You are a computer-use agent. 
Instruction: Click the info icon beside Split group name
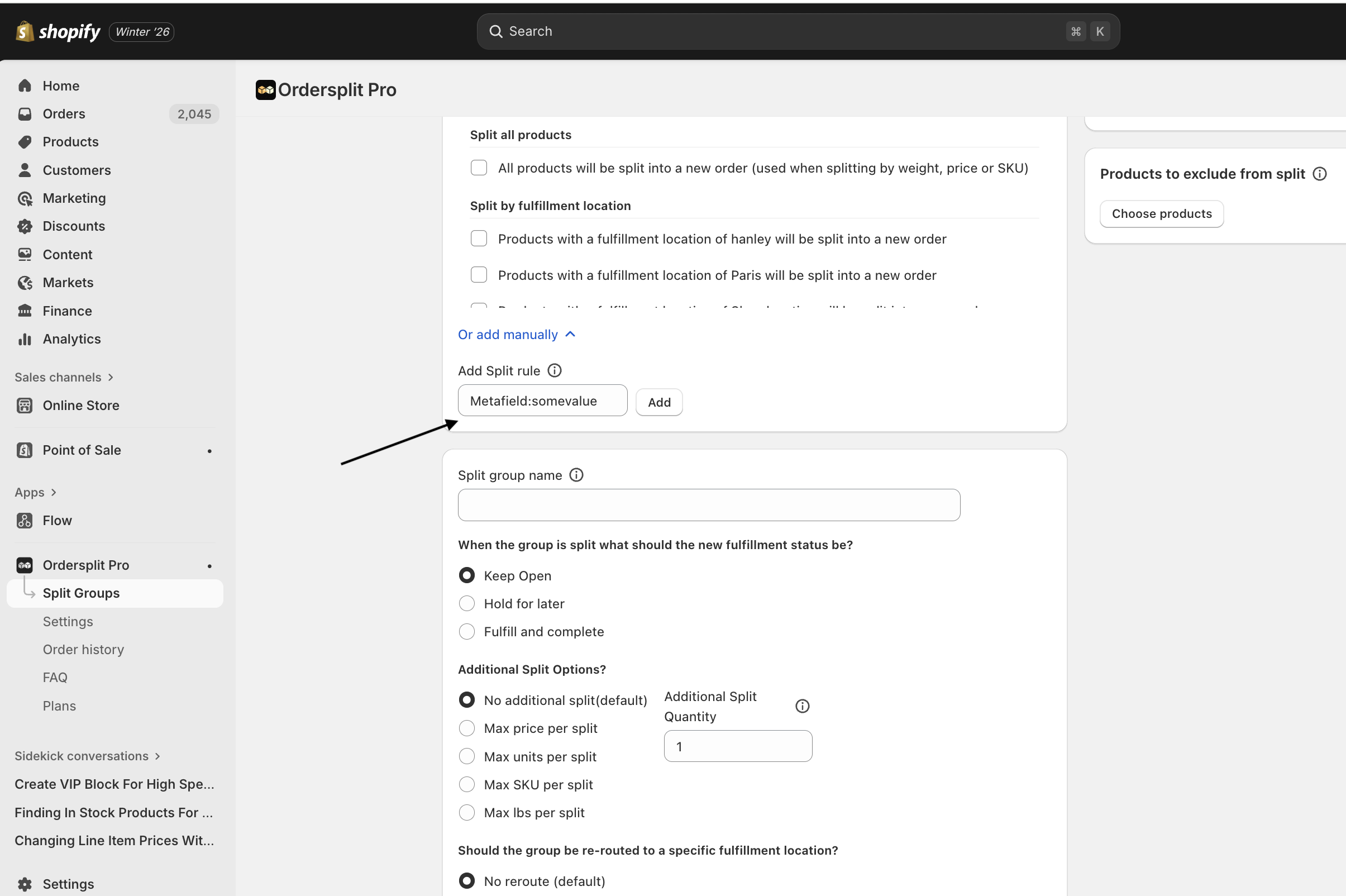pyautogui.click(x=576, y=475)
